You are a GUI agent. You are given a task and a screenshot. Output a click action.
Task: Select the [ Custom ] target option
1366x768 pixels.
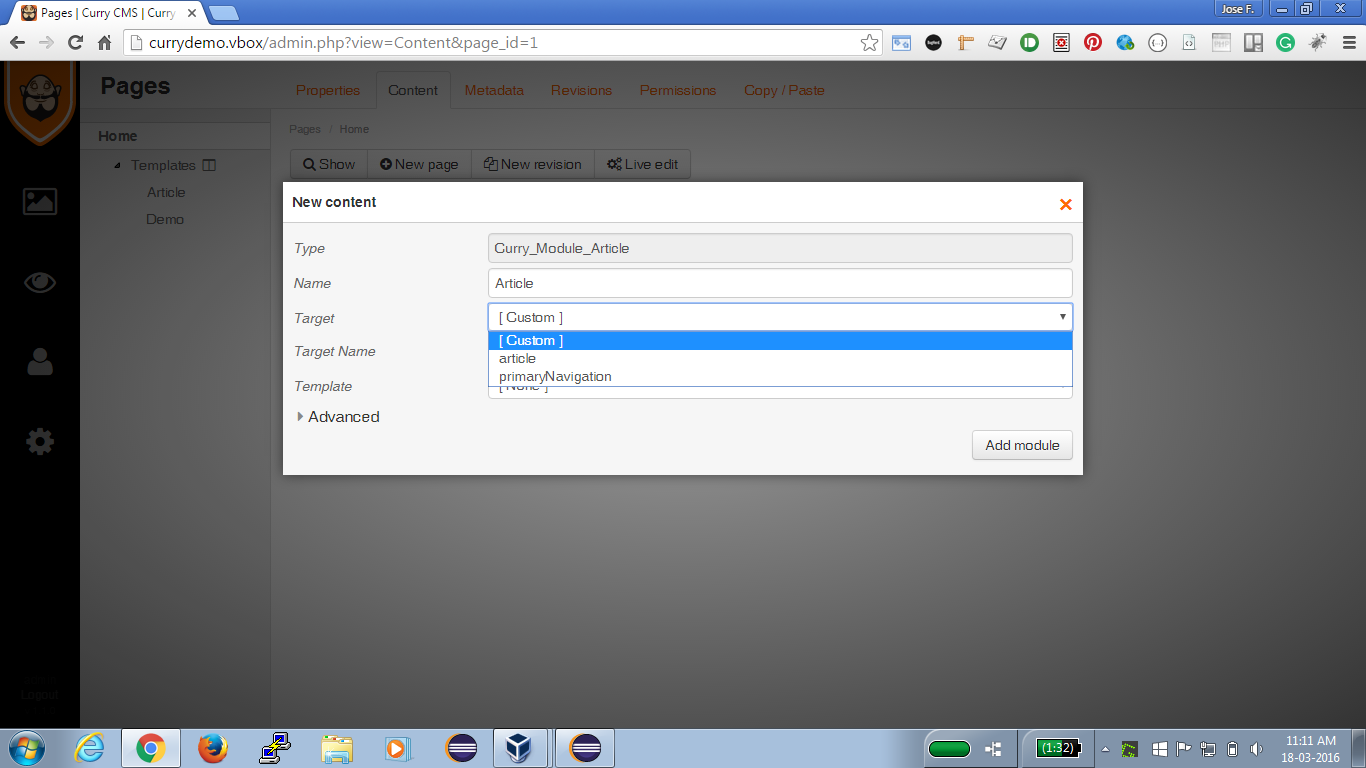click(x=780, y=340)
